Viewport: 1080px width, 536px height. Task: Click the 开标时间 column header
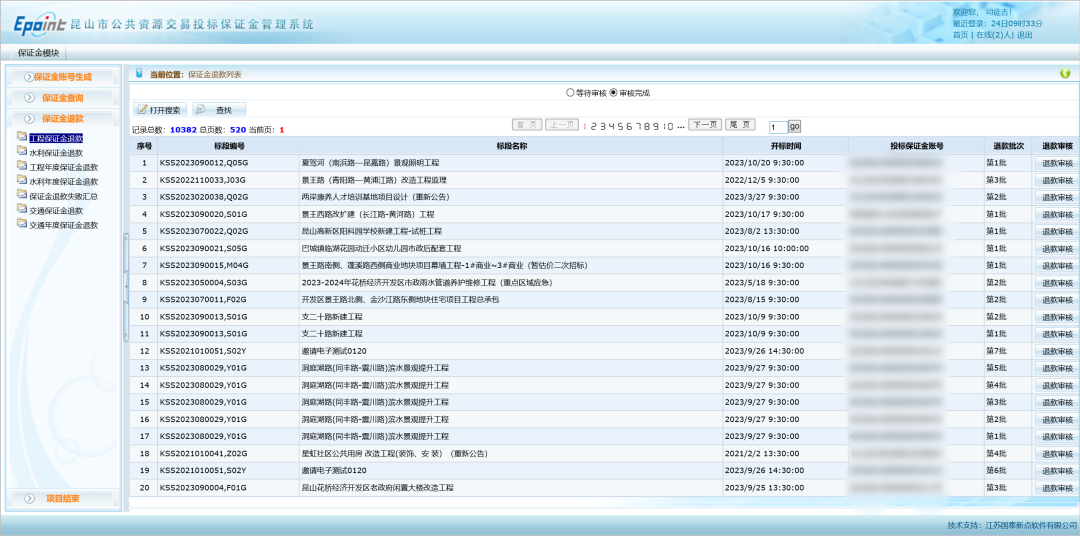(x=786, y=146)
